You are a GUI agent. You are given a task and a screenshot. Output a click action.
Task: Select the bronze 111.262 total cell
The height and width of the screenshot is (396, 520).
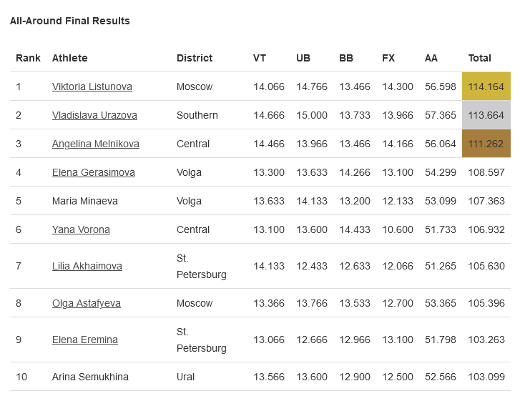click(x=486, y=144)
